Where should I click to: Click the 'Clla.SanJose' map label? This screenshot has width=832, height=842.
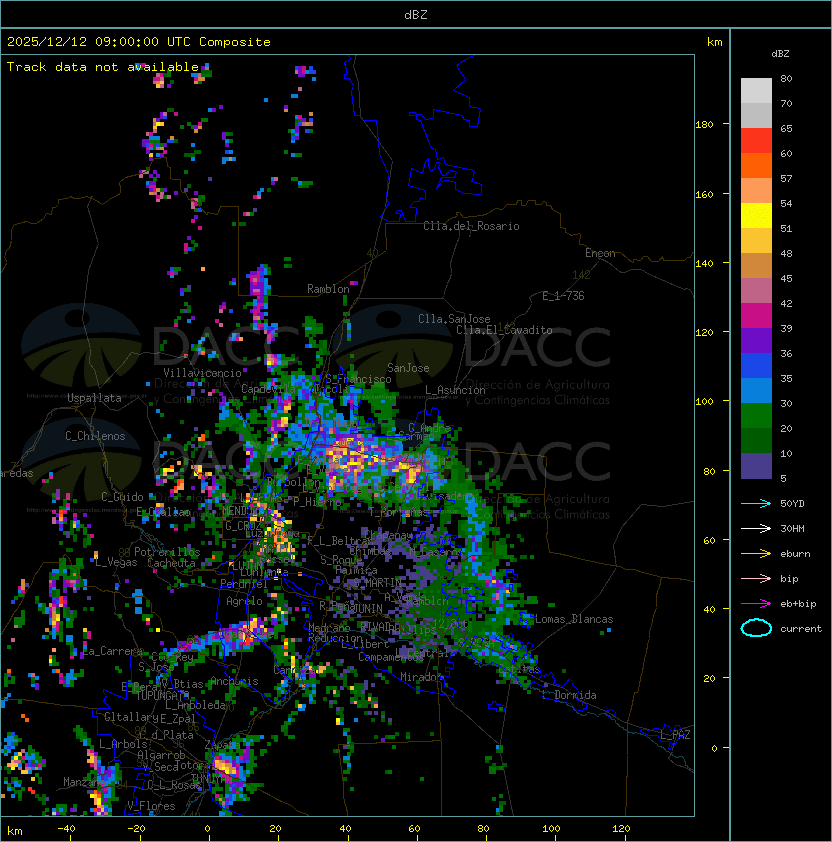(x=454, y=319)
